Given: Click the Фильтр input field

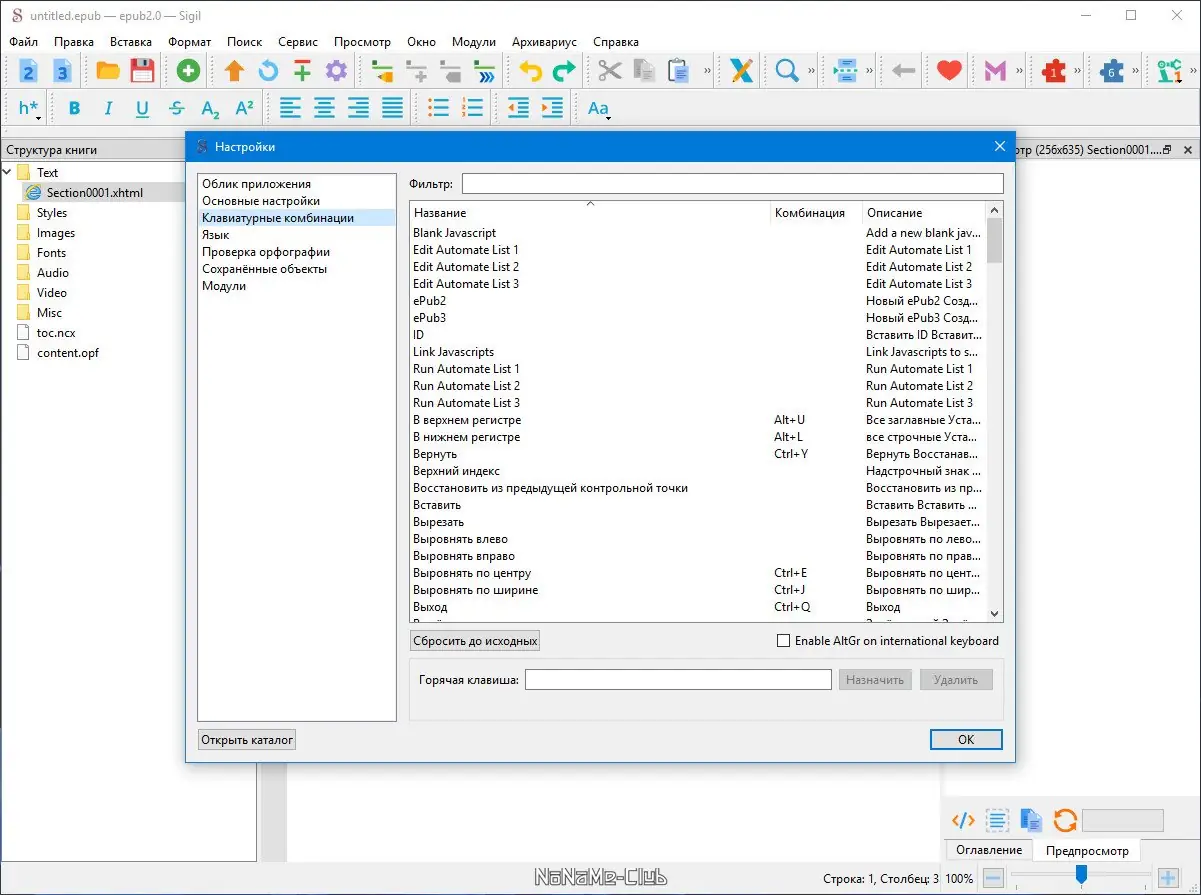Looking at the screenshot, I should (x=732, y=184).
